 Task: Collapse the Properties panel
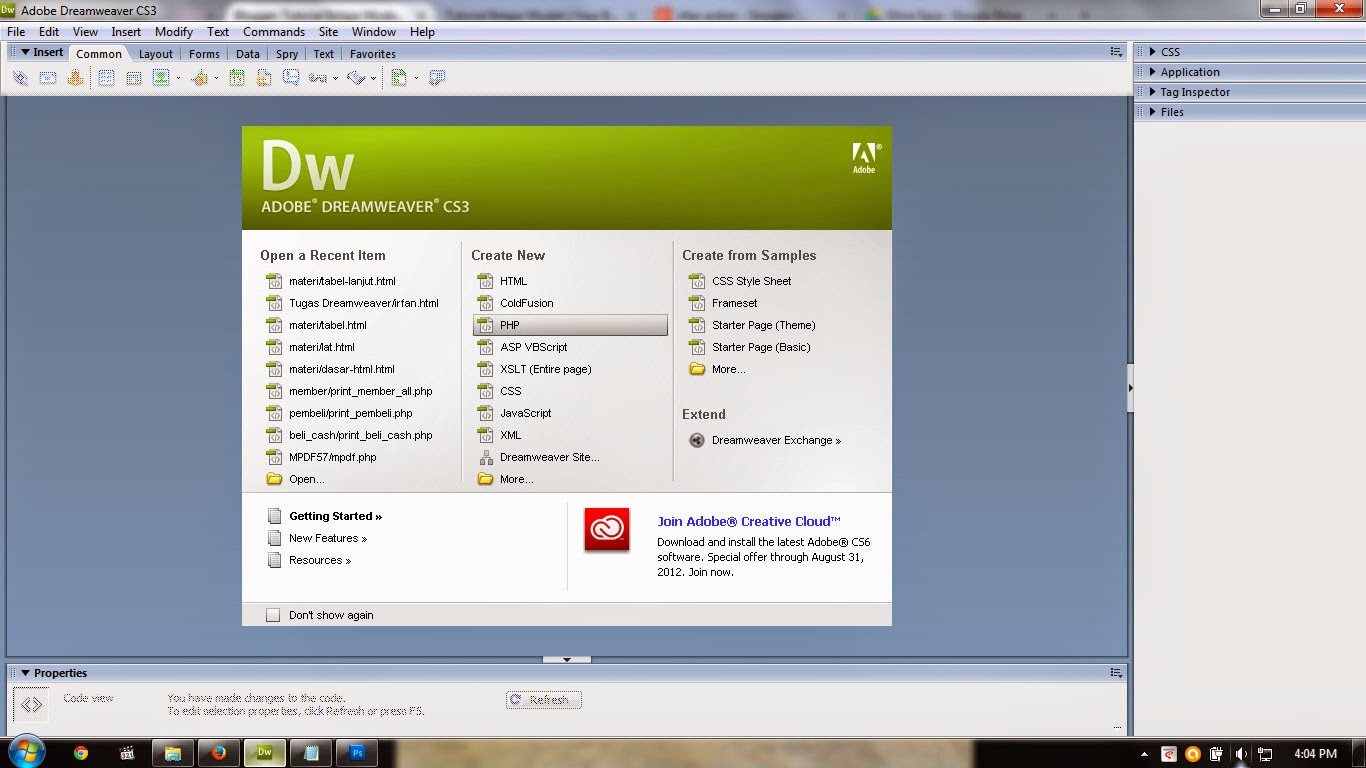(x=26, y=673)
